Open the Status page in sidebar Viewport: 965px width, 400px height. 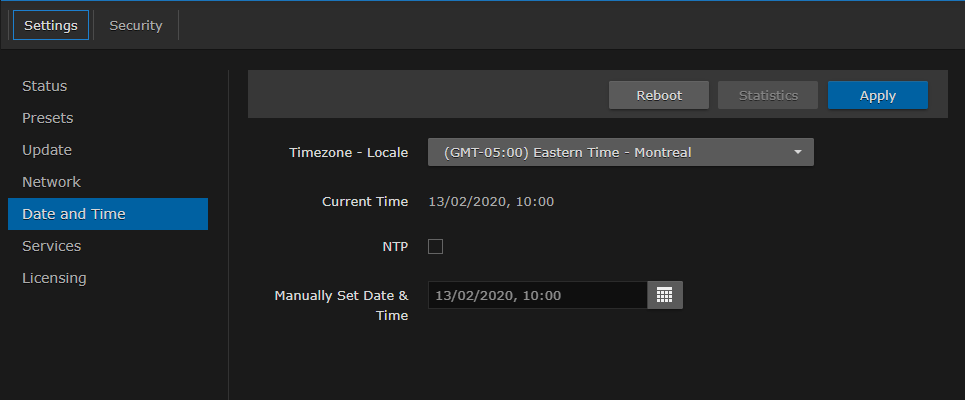(45, 86)
